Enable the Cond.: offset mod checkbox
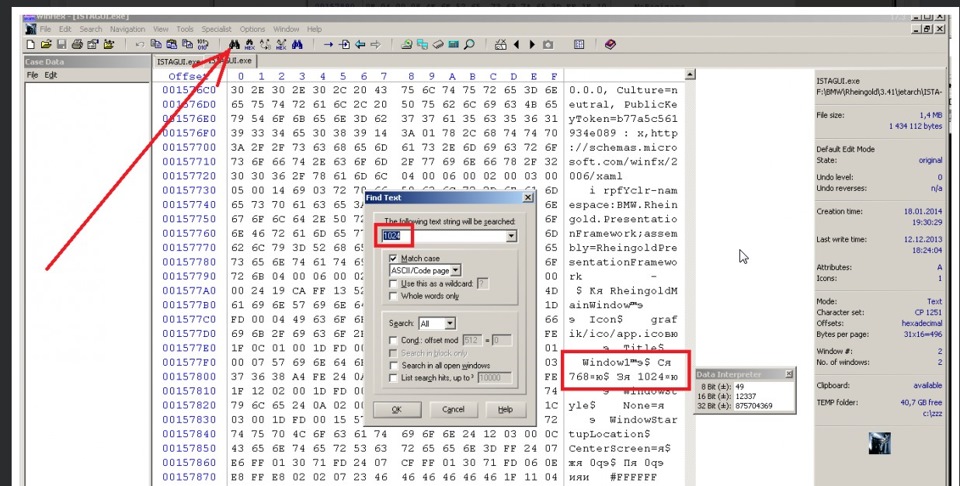 tap(393, 340)
